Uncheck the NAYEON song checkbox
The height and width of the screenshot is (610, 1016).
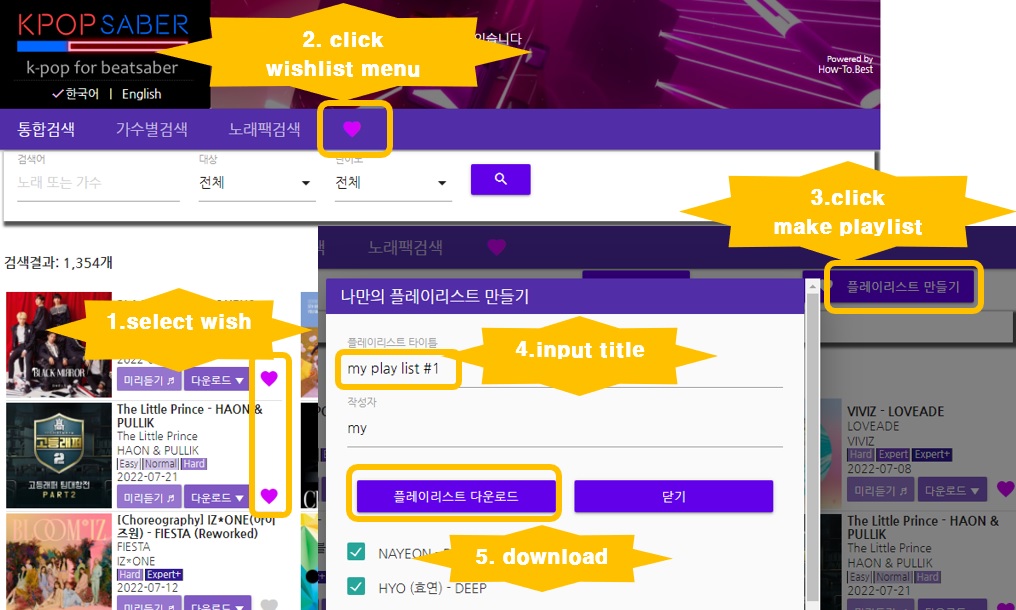click(356, 552)
